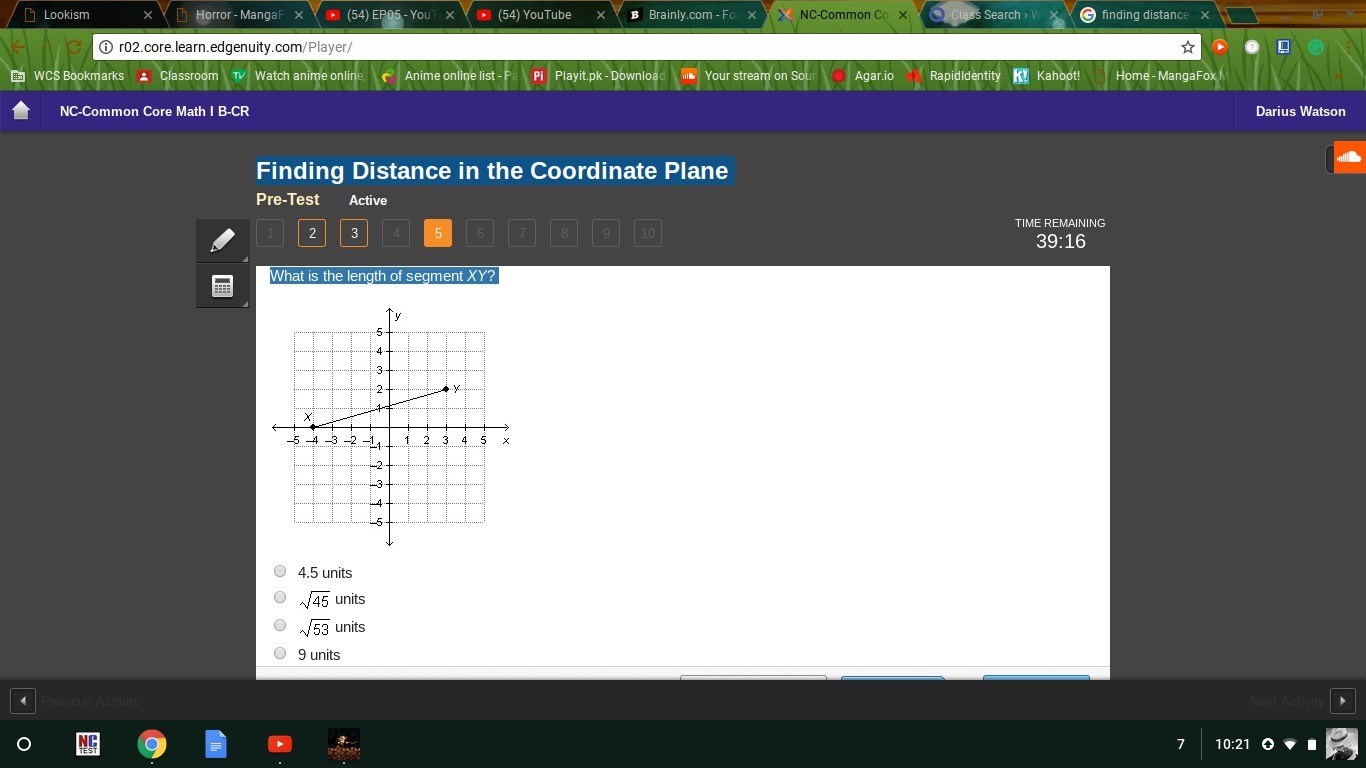Go to previous activity arrow
Viewport: 1366px width, 768px height.
[x=22, y=701]
